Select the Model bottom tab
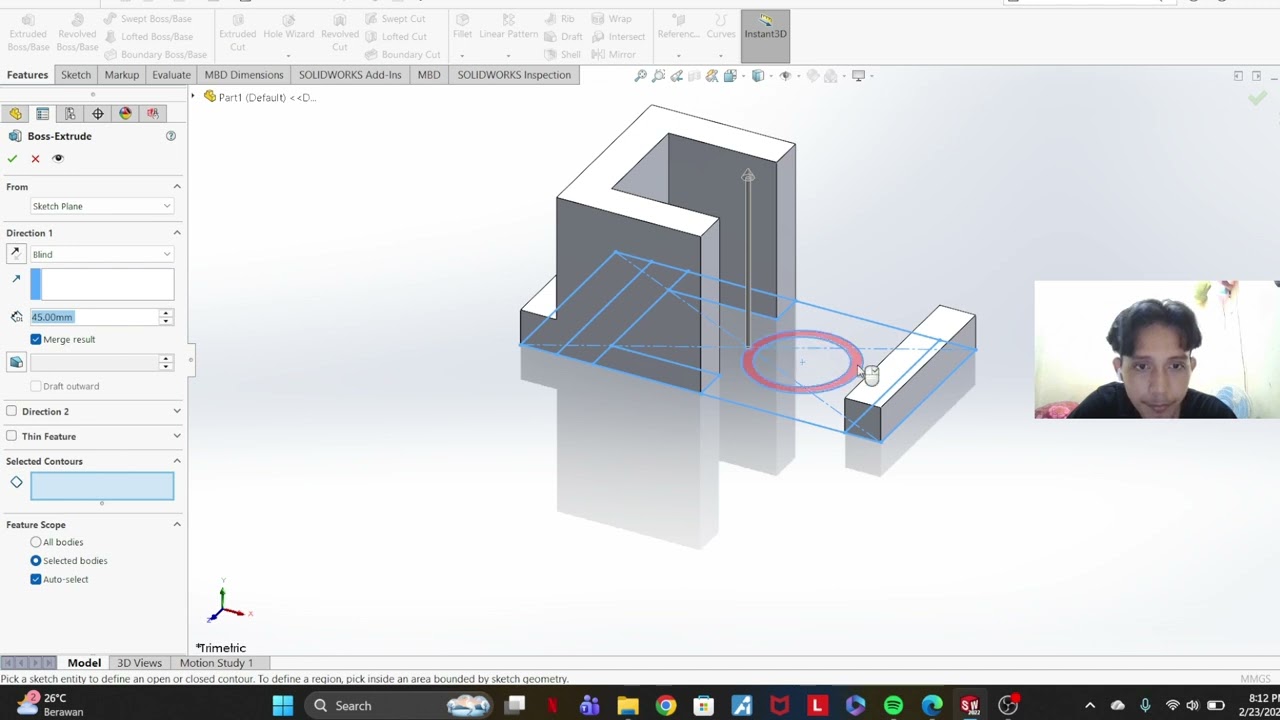Viewport: 1280px width, 720px height. pos(84,663)
